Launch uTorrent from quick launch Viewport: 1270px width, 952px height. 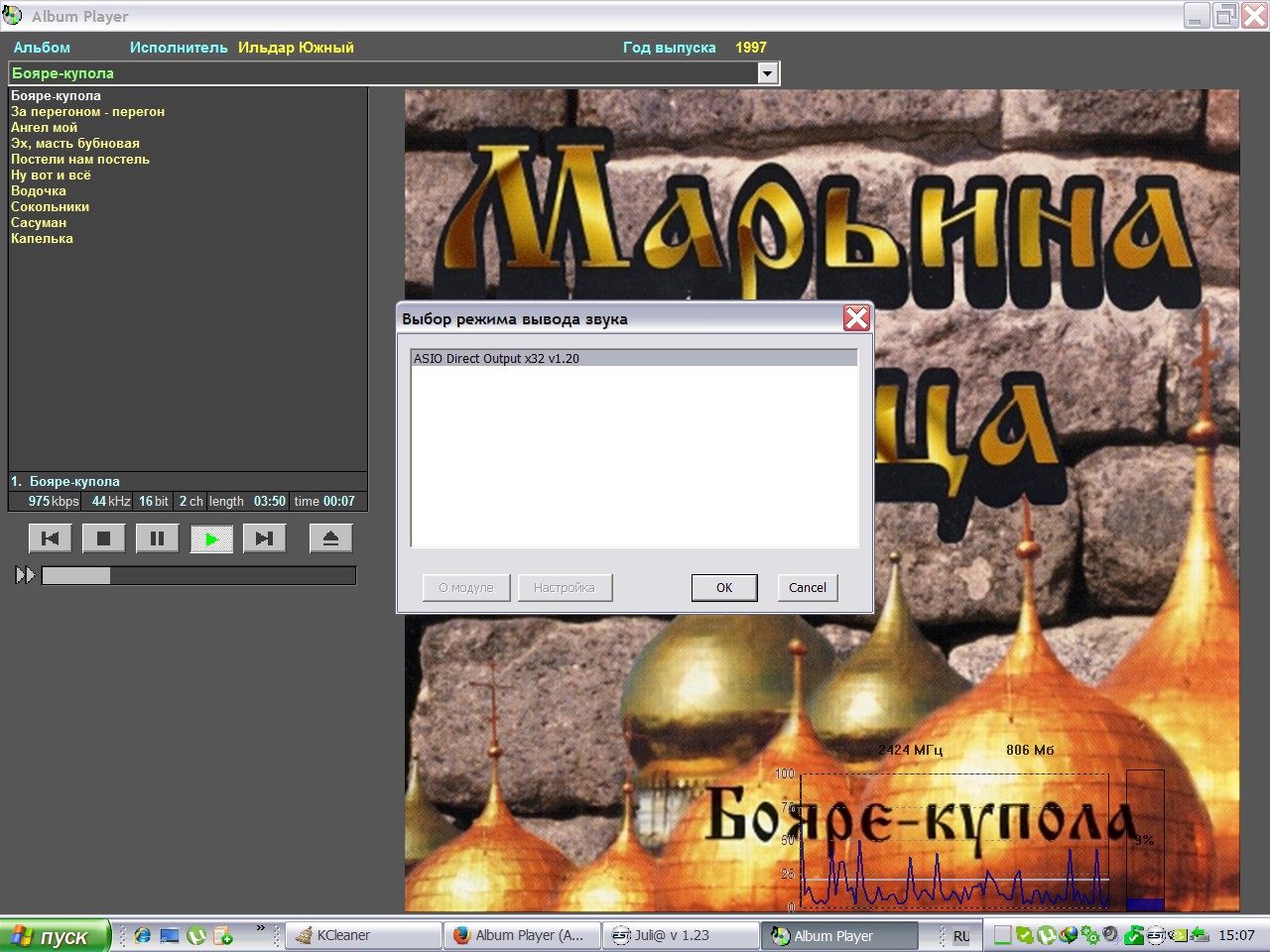pos(196,935)
